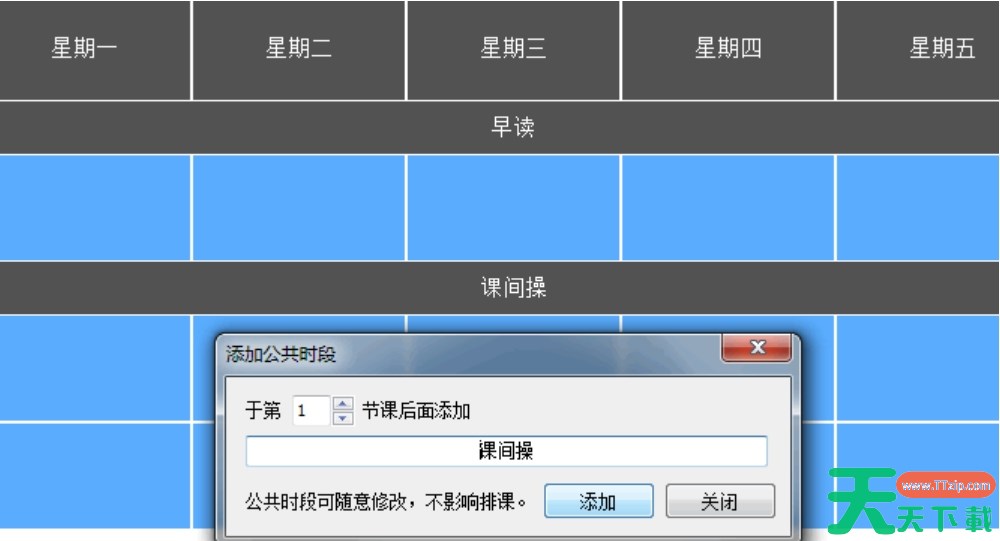
Task: Click the 早读 public period row
Action: click(x=499, y=127)
